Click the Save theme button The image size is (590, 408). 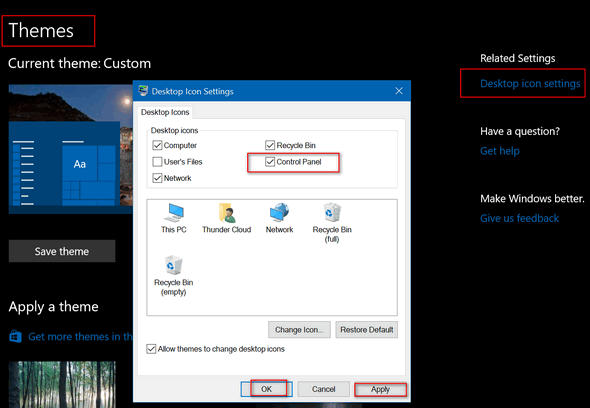click(62, 251)
